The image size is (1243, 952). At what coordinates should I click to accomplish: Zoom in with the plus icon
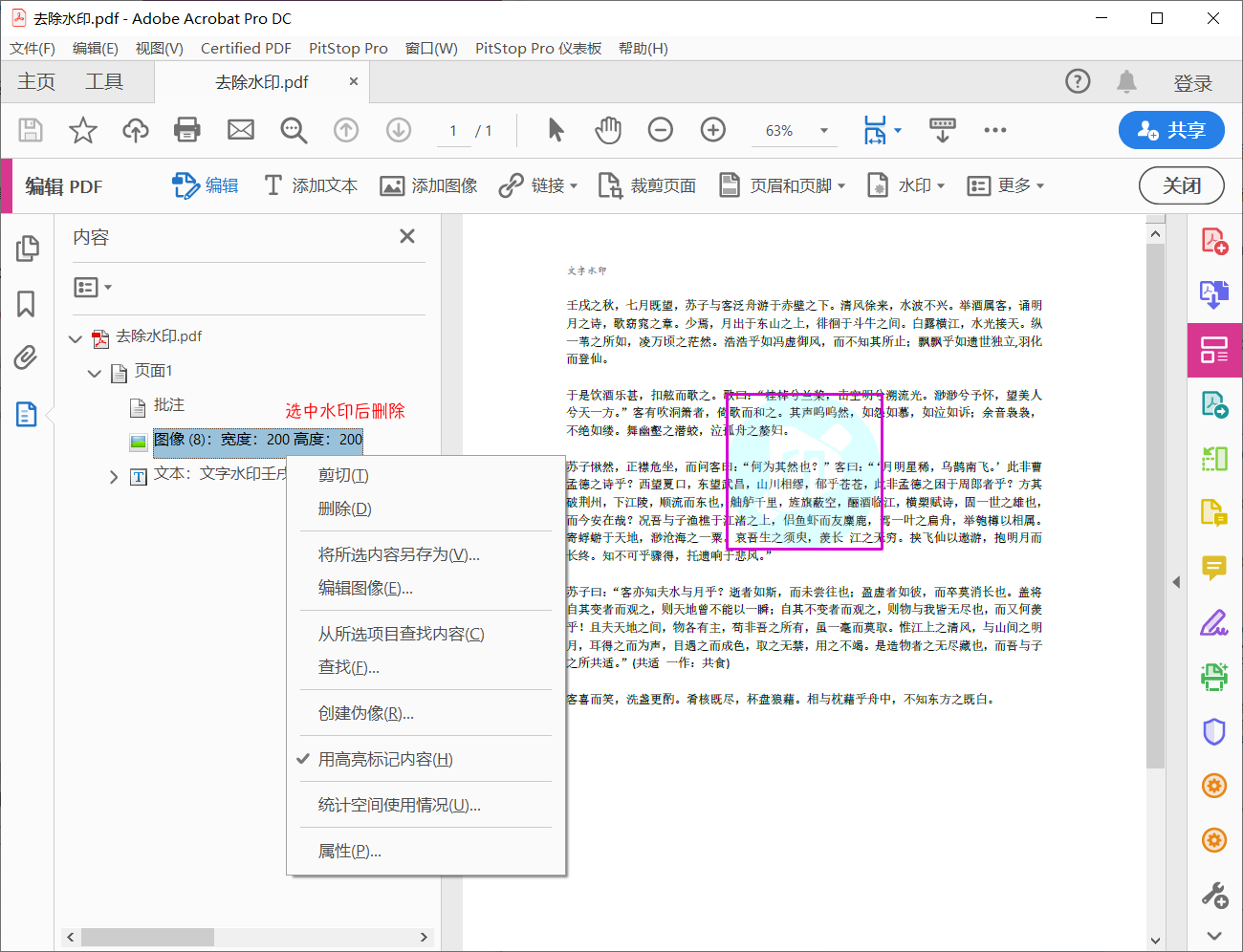click(713, 130)
